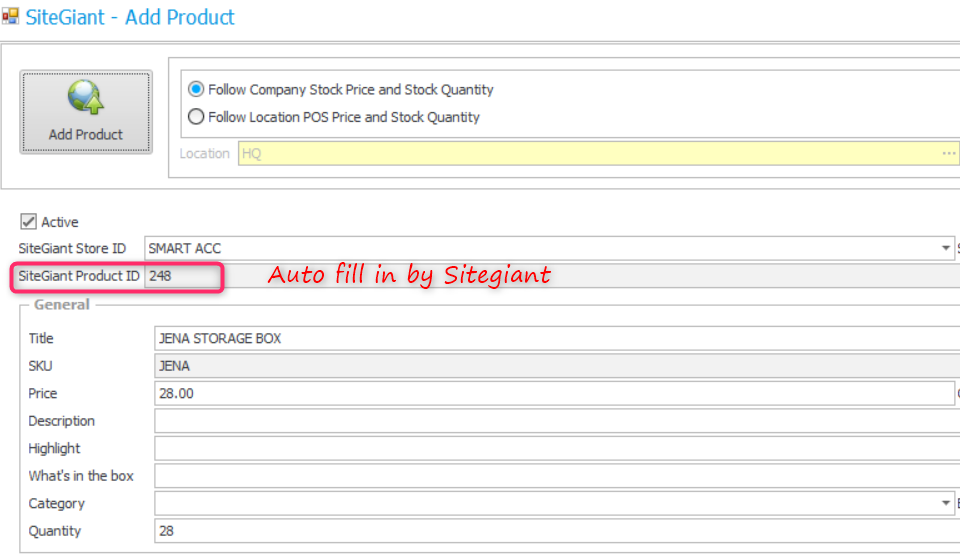Click the General group label
The width and height of the screenshot is (960, 558).
tap(61, 304)
